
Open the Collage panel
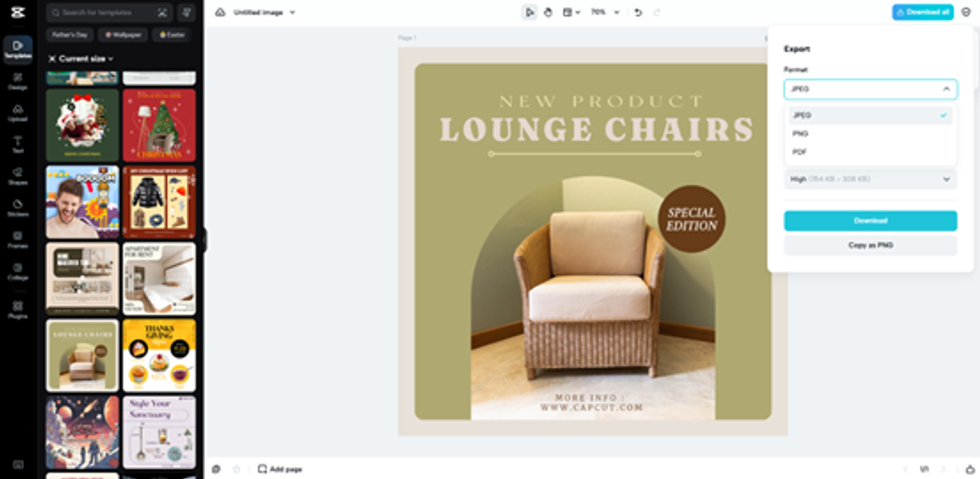(x=17, y=270)
